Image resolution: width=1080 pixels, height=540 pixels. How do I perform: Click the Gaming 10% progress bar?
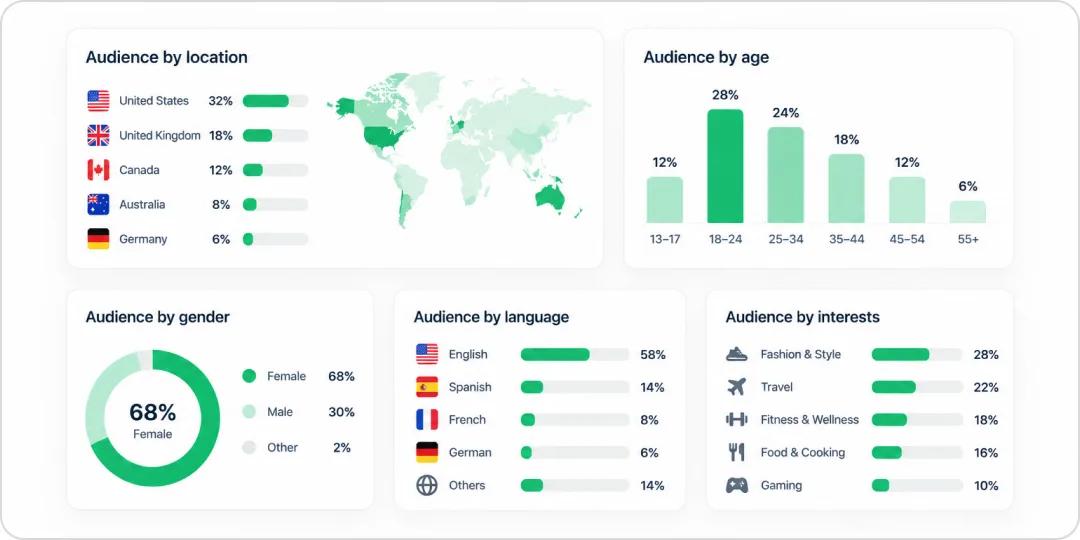(x=917, y=485)
